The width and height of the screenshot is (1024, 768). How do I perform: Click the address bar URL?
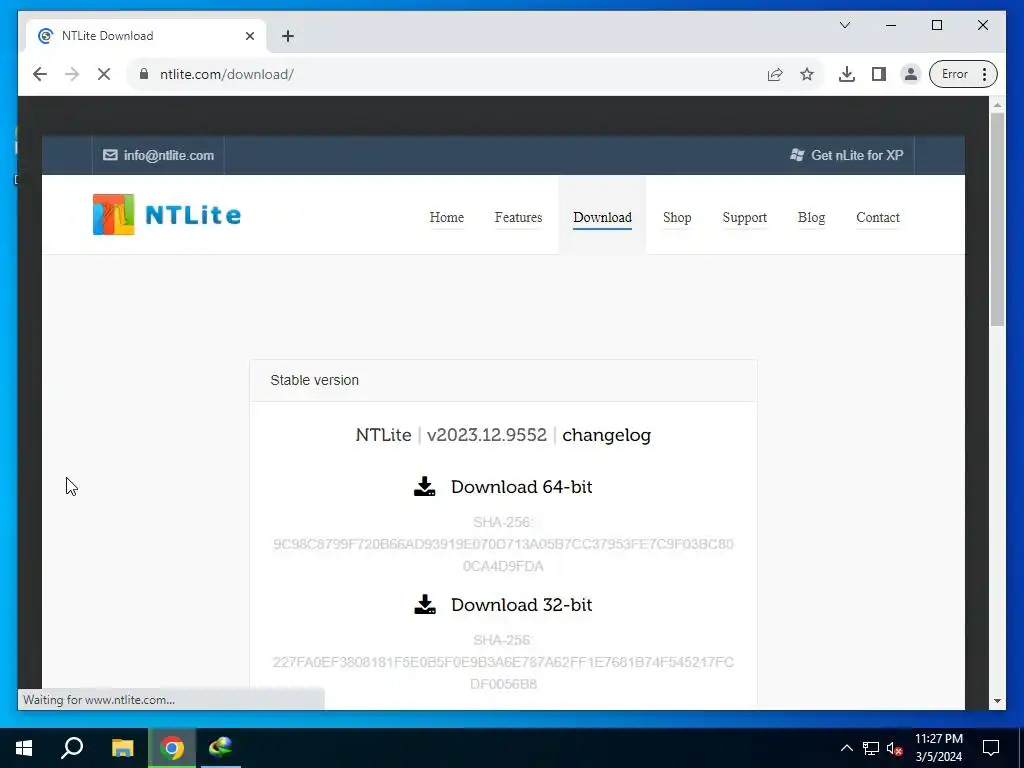[227, 74]
